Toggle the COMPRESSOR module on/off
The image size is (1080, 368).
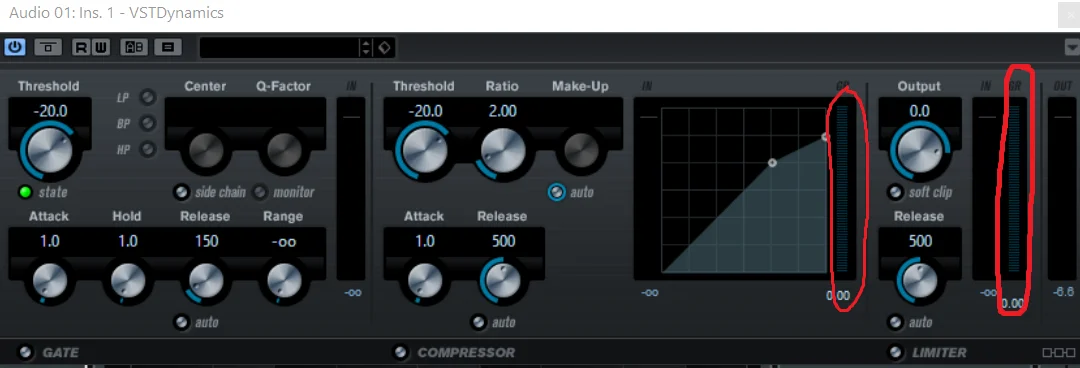pyautogui.click(x=400, y=352)
